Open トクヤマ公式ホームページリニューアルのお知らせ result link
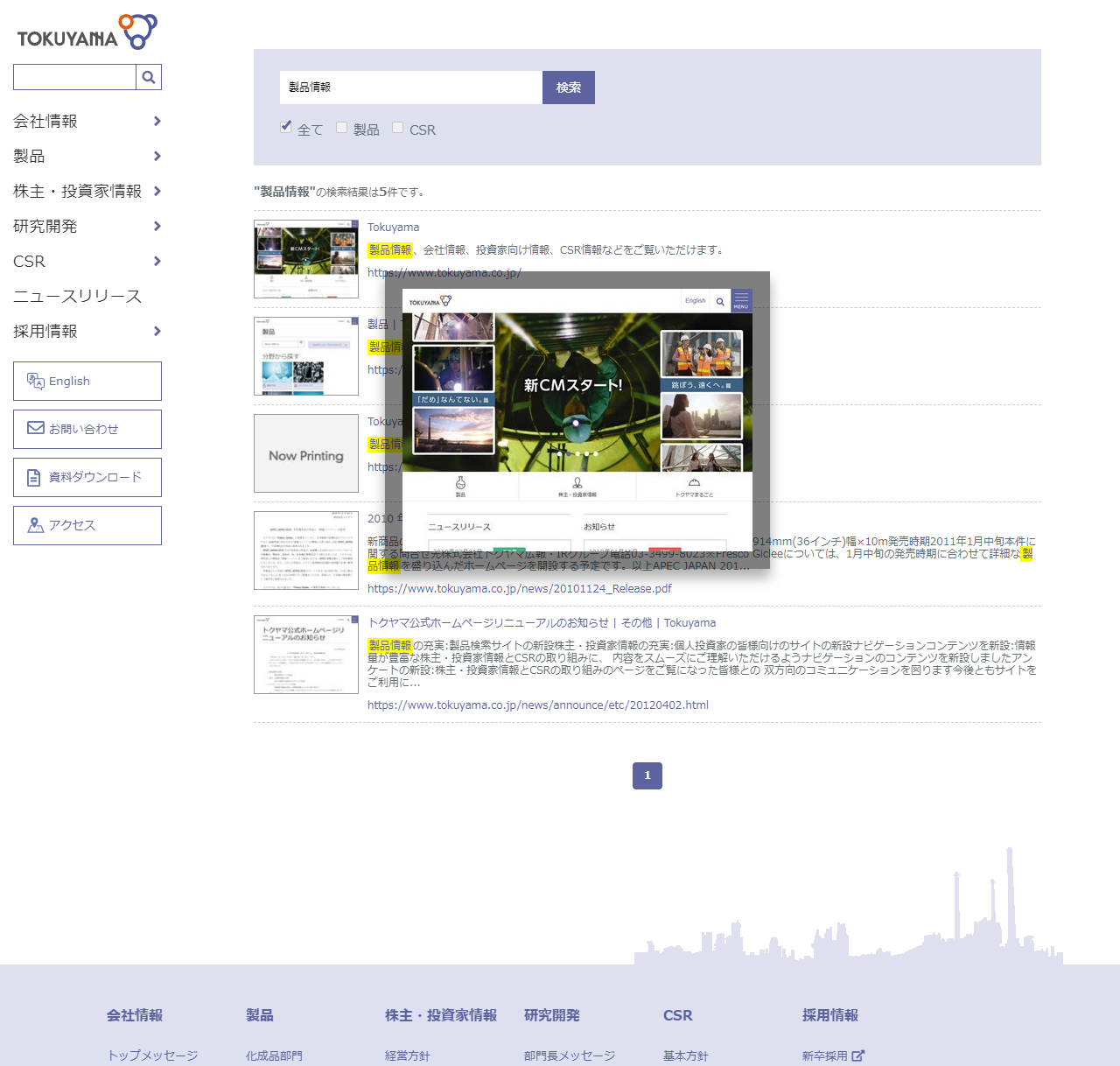The width and height of the screenshot is (1120, 1066). [542, 622]
